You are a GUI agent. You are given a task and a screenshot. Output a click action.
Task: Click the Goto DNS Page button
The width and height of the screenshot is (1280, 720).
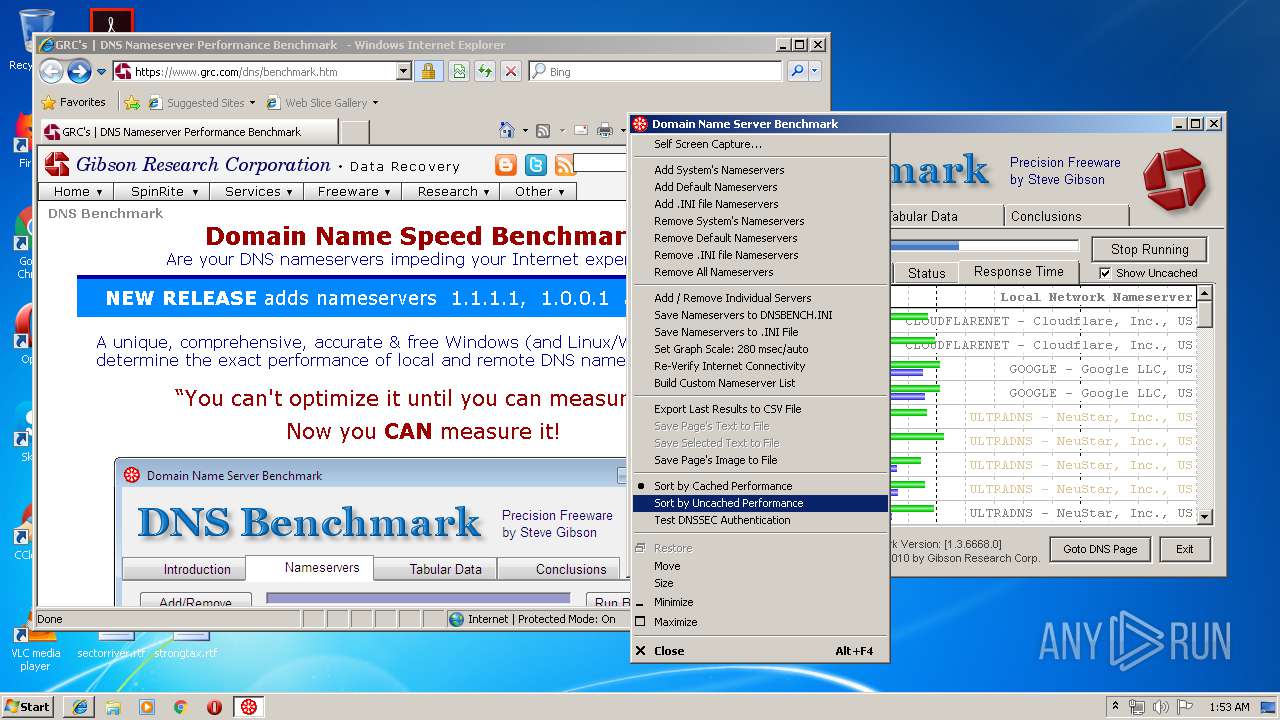[x=1100, y=549]
